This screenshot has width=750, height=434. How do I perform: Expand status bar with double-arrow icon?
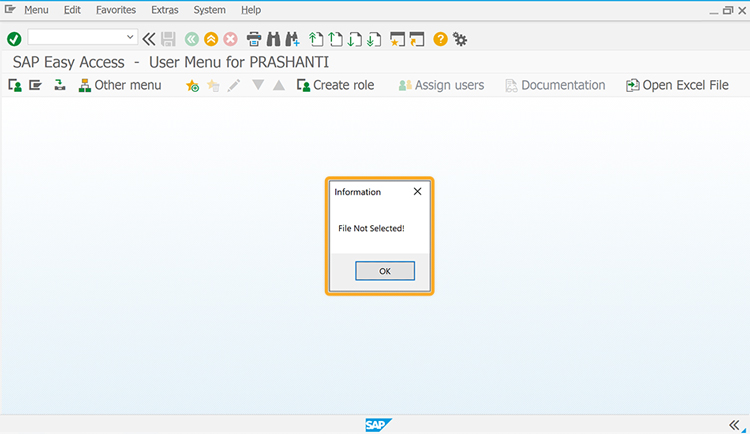[734, 424]
